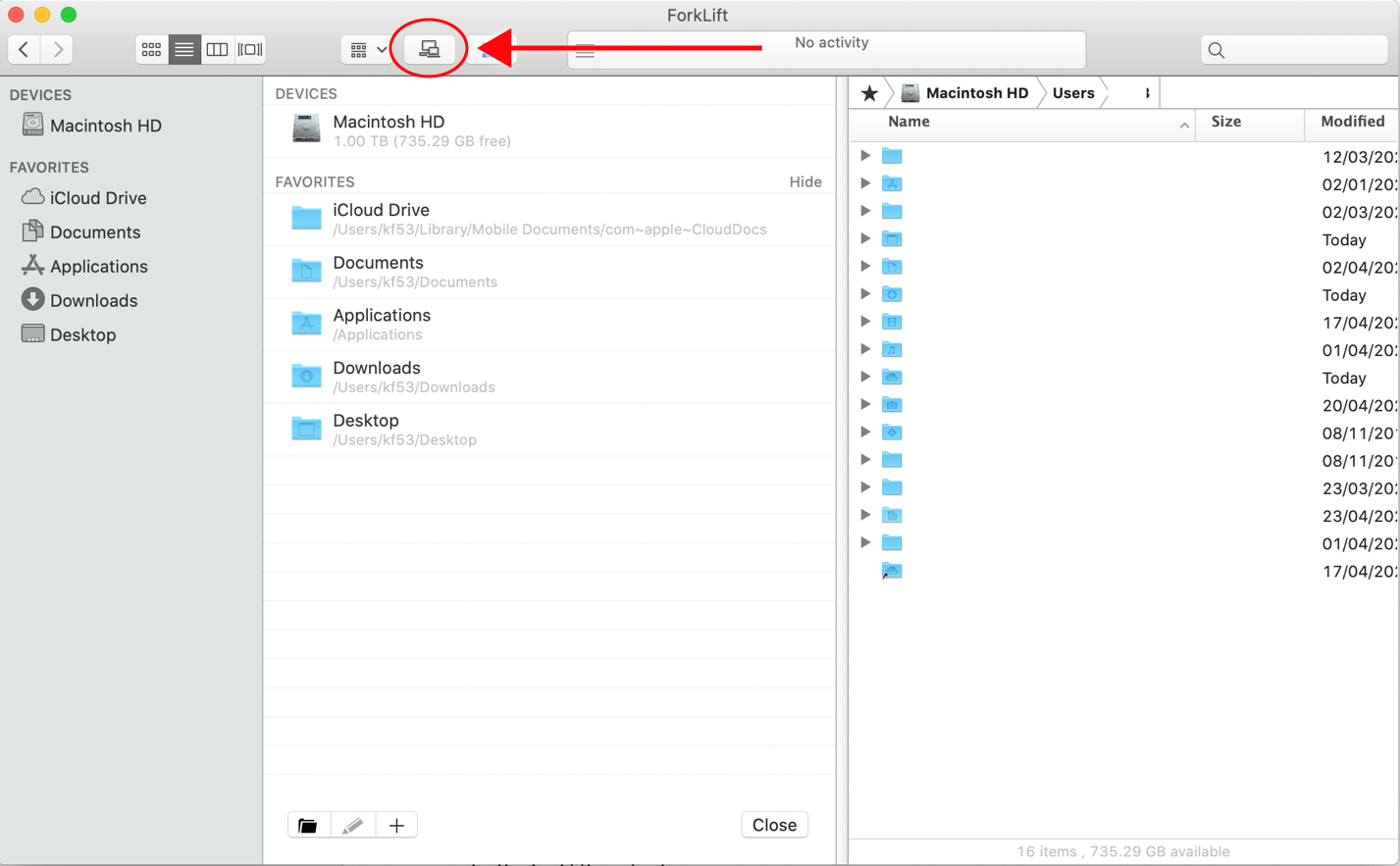This screenshot has width=1400, height=866.
Task: Switch to column view mode
Action: point(218,49)
